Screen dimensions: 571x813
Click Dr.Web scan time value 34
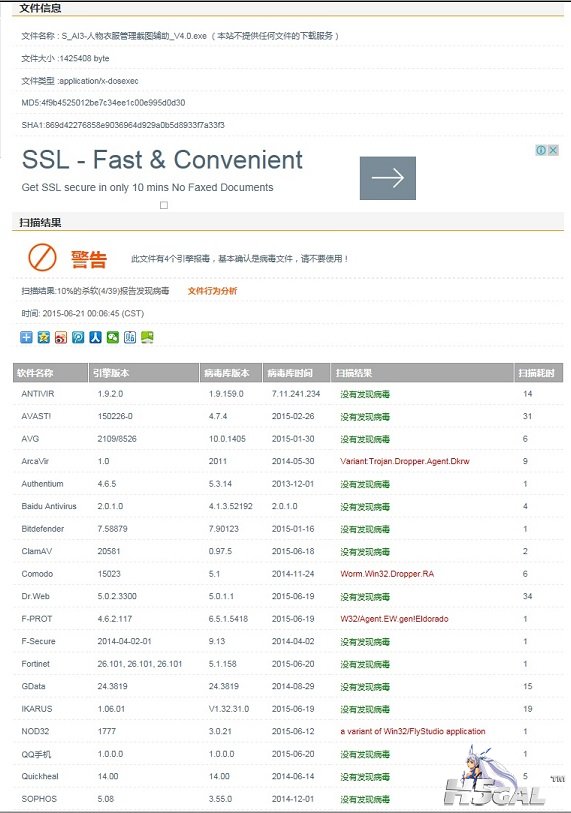[x=527, y=596]
